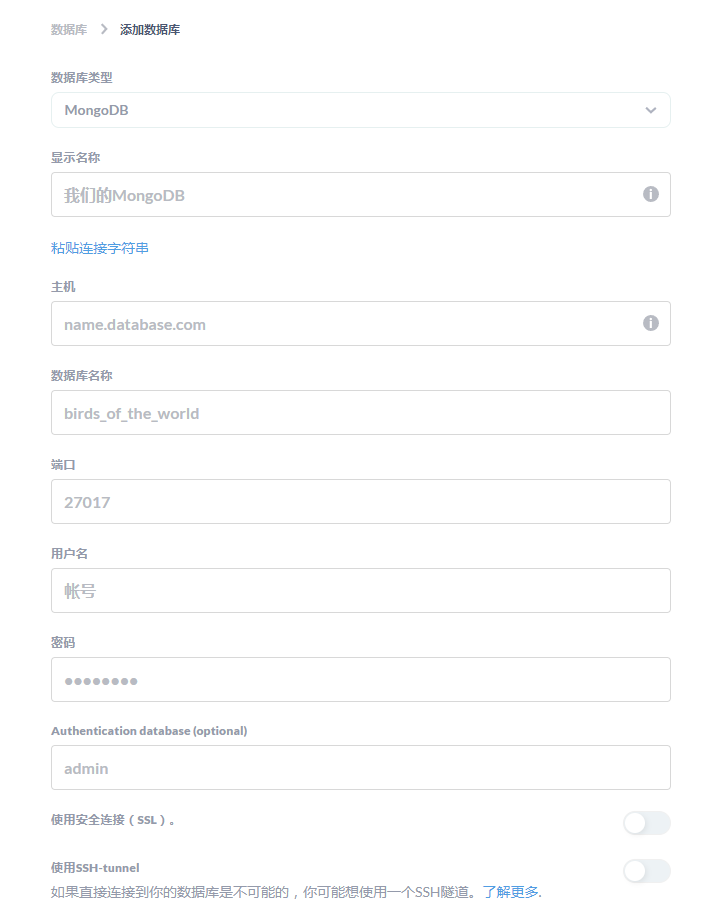
Task: Go back to 数据库 breadcrumb
Action: 69,30
